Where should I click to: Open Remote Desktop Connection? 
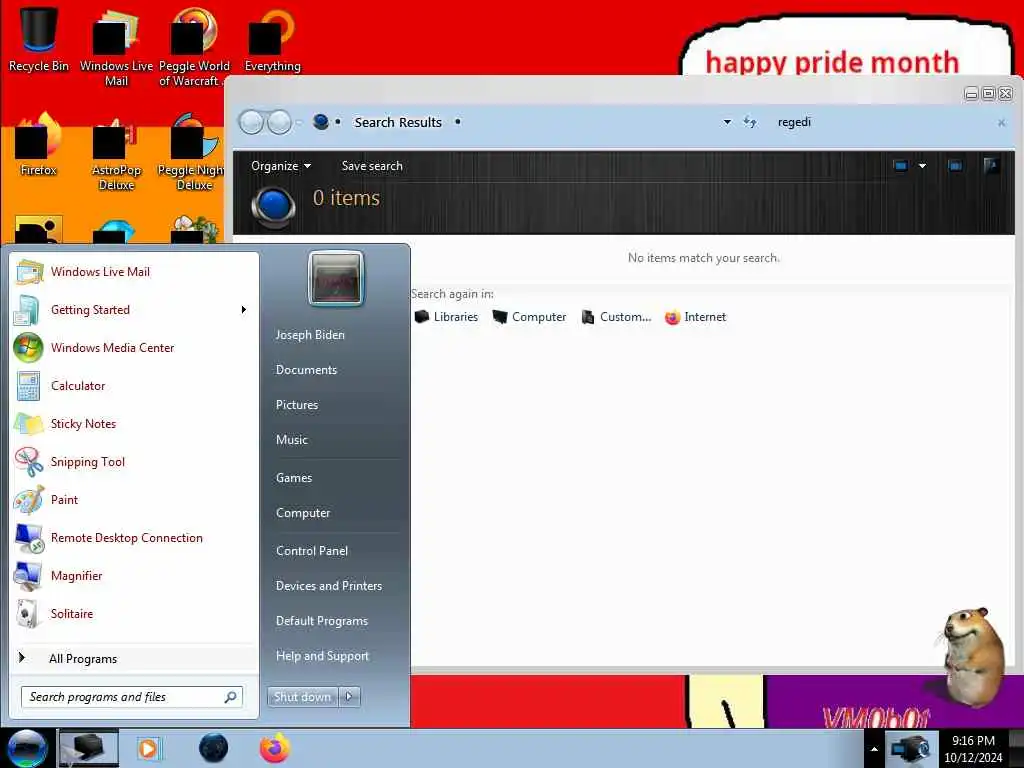point(134,537)
